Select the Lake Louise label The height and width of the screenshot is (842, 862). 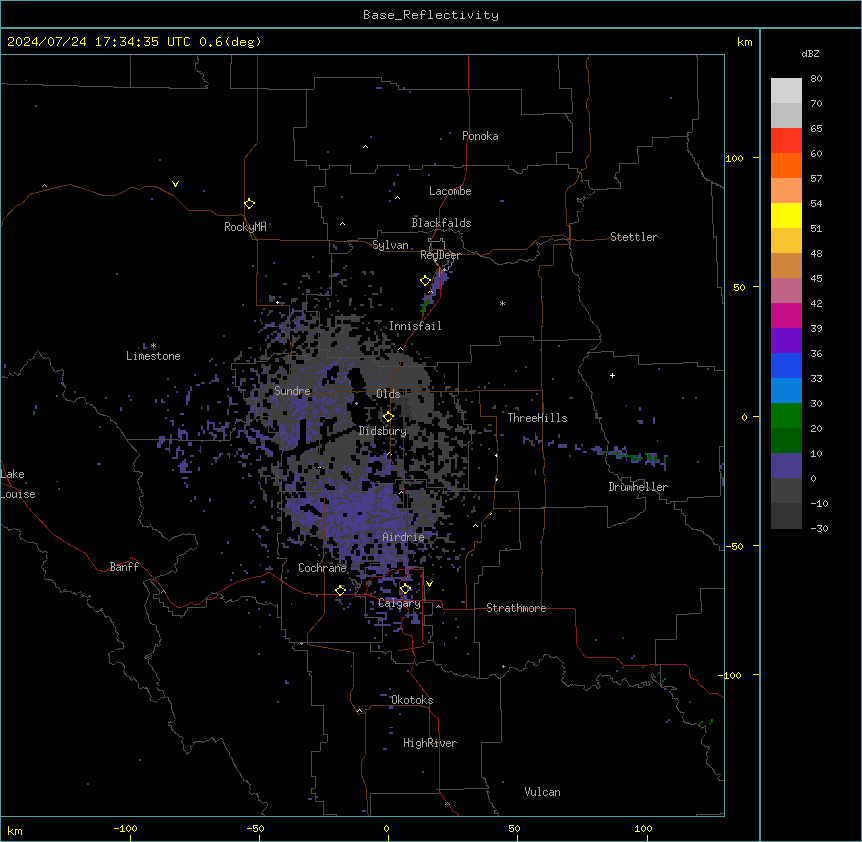click(x=18, y=484)
